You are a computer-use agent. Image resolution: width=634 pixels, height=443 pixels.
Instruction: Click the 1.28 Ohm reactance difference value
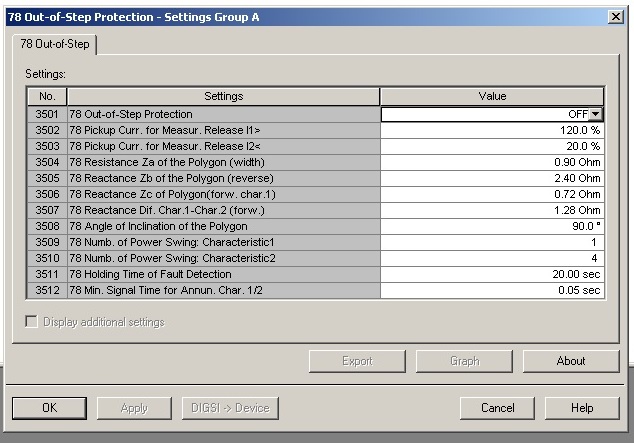coord(492,210)
